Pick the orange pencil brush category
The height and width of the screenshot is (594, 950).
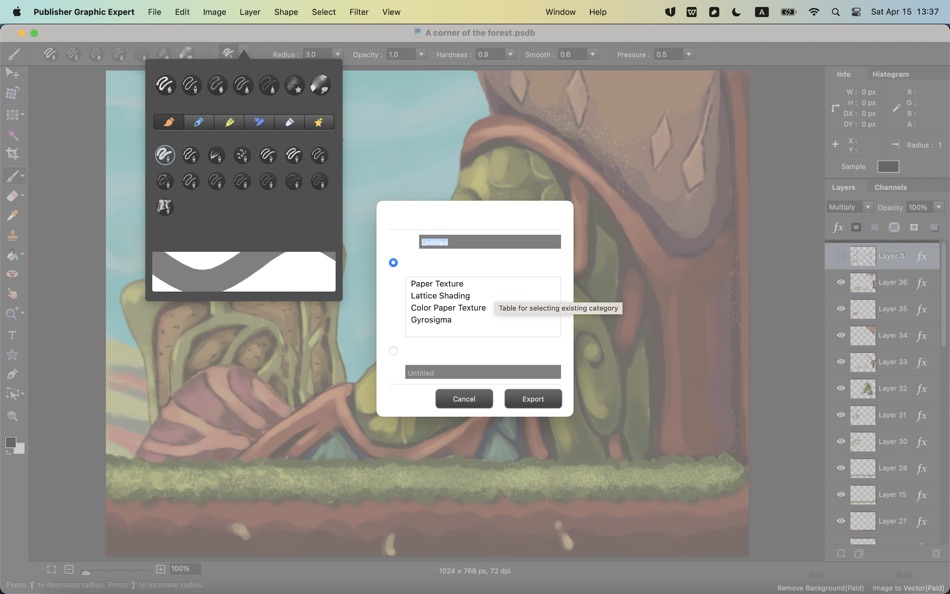point(169,122)
